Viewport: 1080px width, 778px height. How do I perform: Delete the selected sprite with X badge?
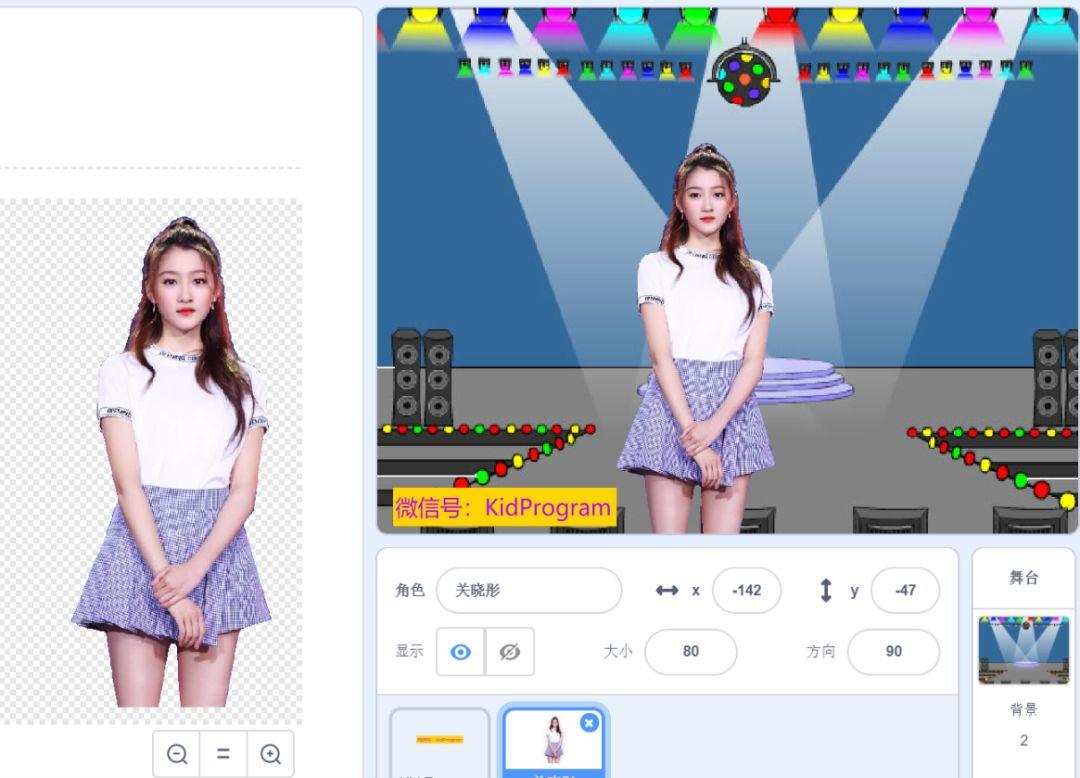[x=589, y=722]
